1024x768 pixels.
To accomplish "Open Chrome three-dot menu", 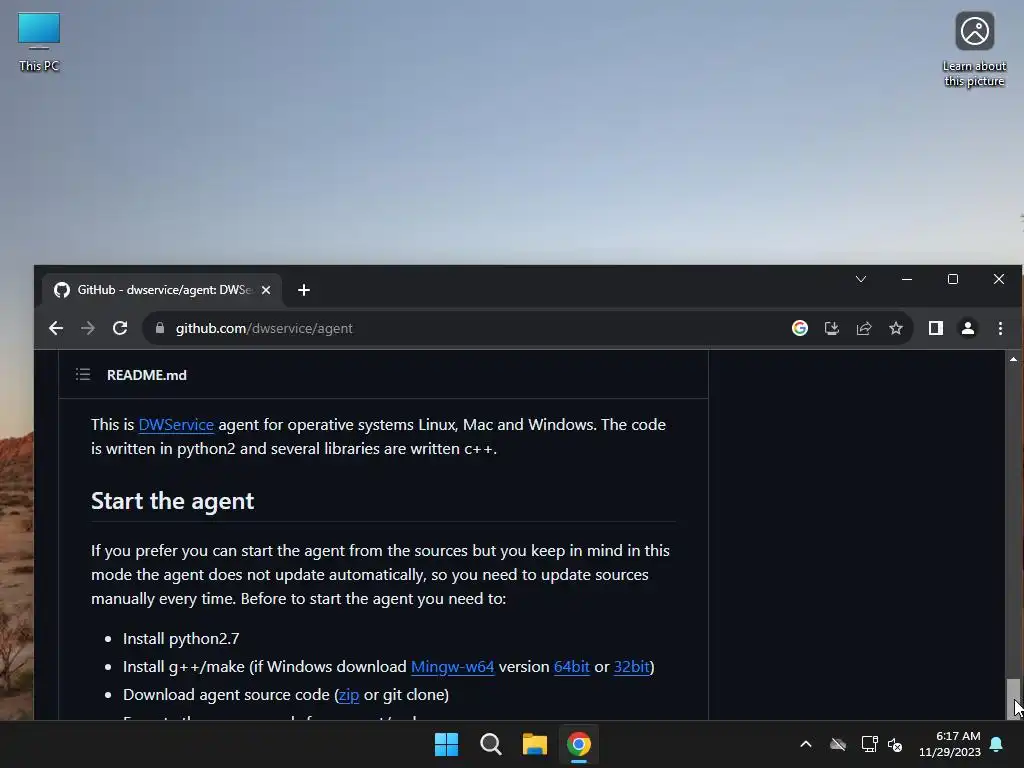I will pos(1000,328).
